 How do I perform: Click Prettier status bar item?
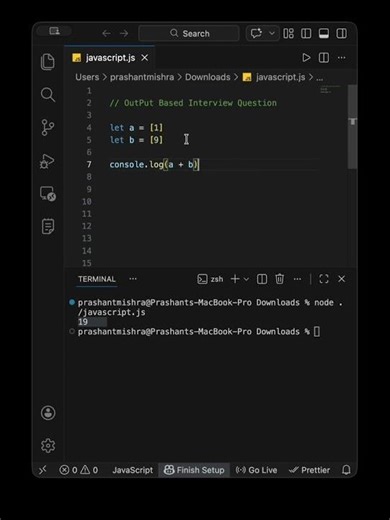coord(309,470)
